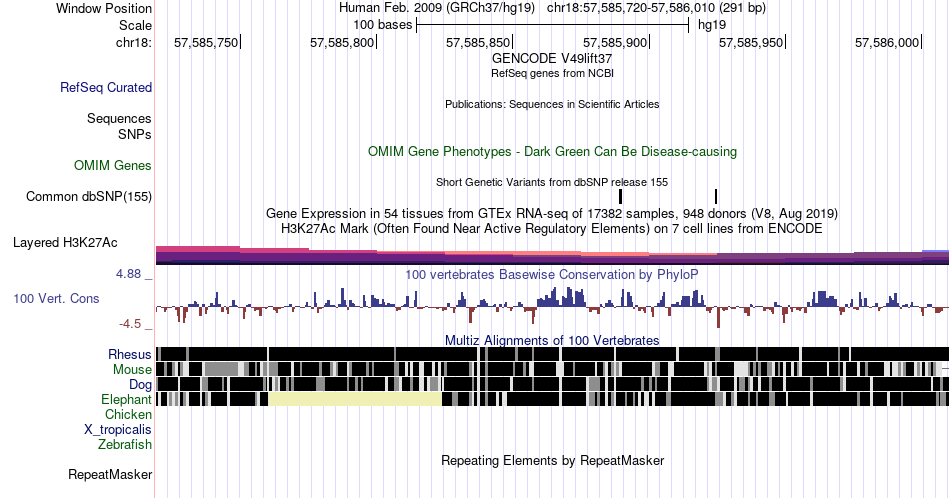Image resolution: width=950 pixels, height=498 pixels.
Task: Open the 100 Vert. Cons track label
Action: (56, 298)
